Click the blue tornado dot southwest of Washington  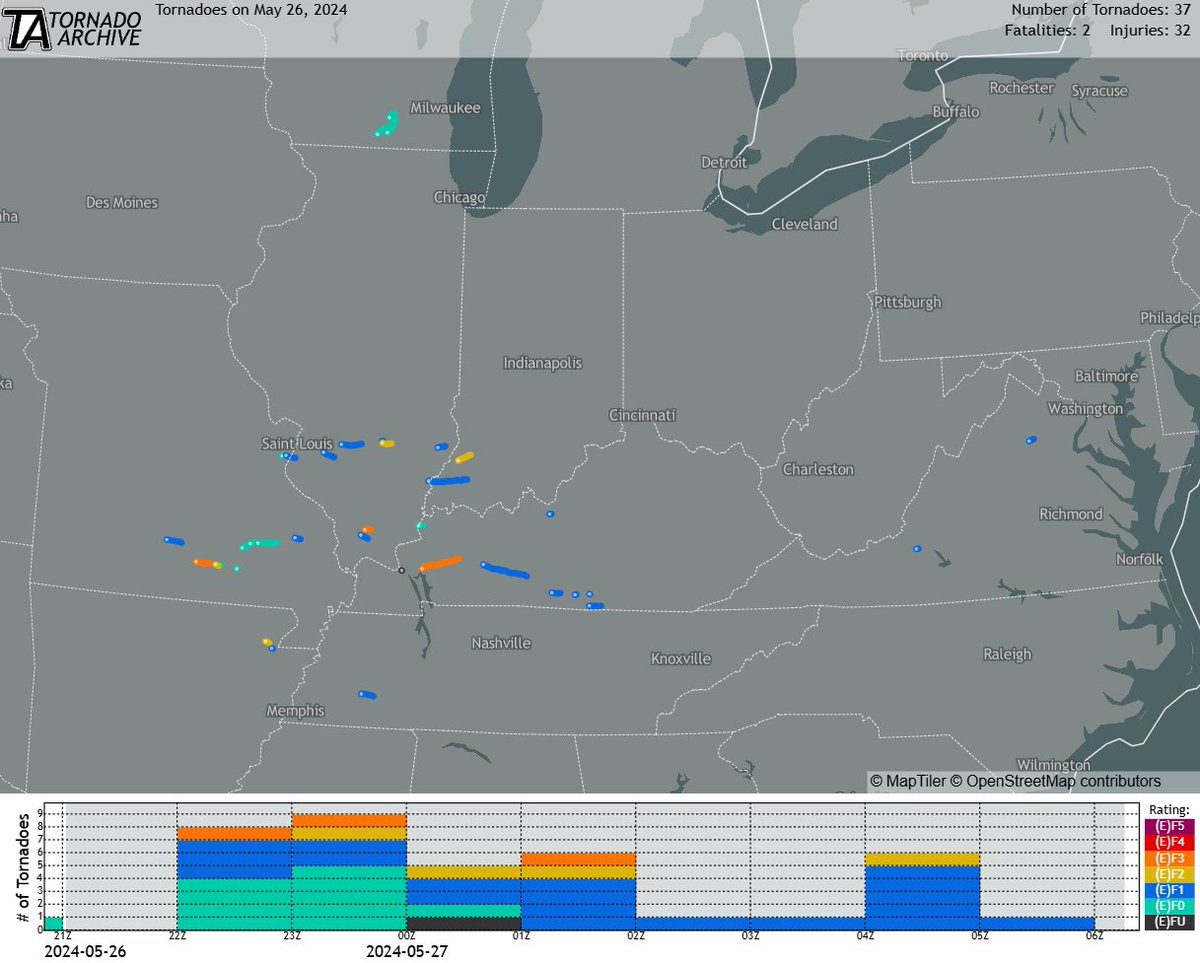pos(1031,439)
